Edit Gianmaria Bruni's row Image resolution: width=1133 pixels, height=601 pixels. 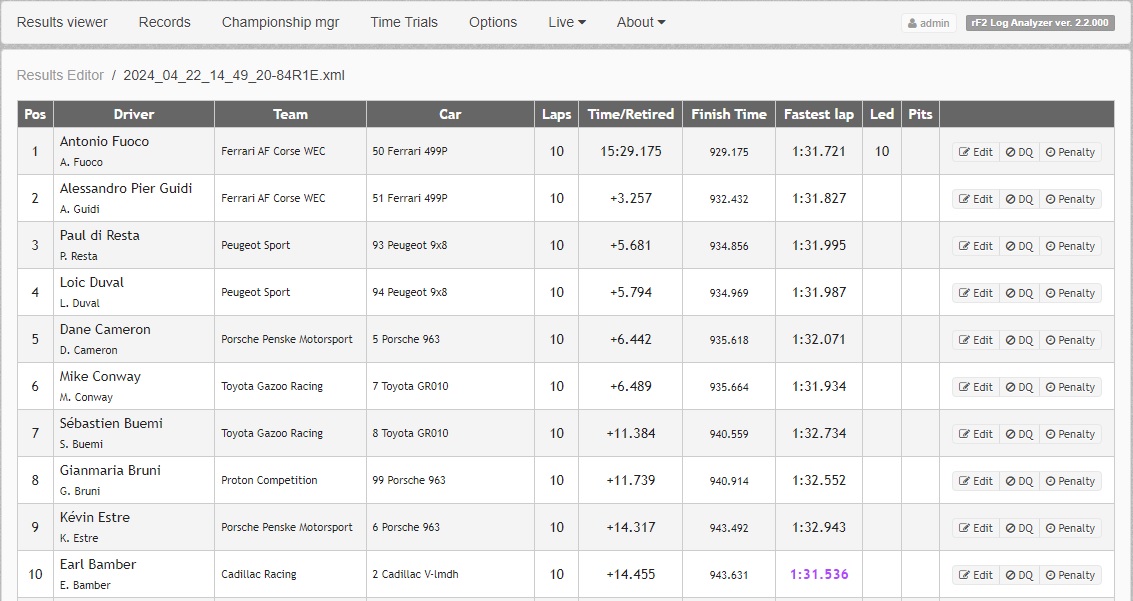[975, 480]
